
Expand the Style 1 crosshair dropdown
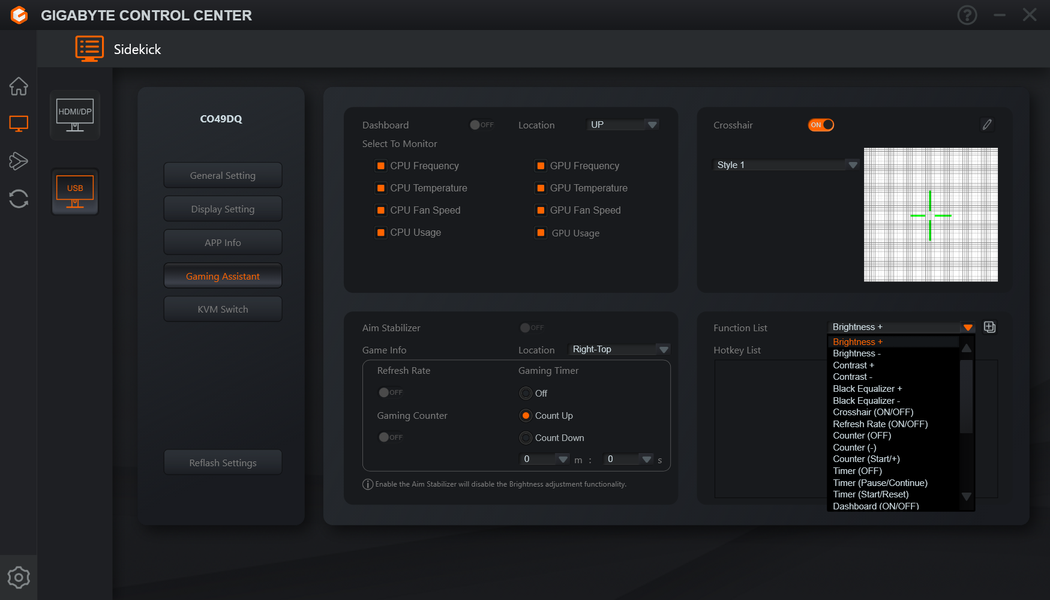[x=786, y=165]
